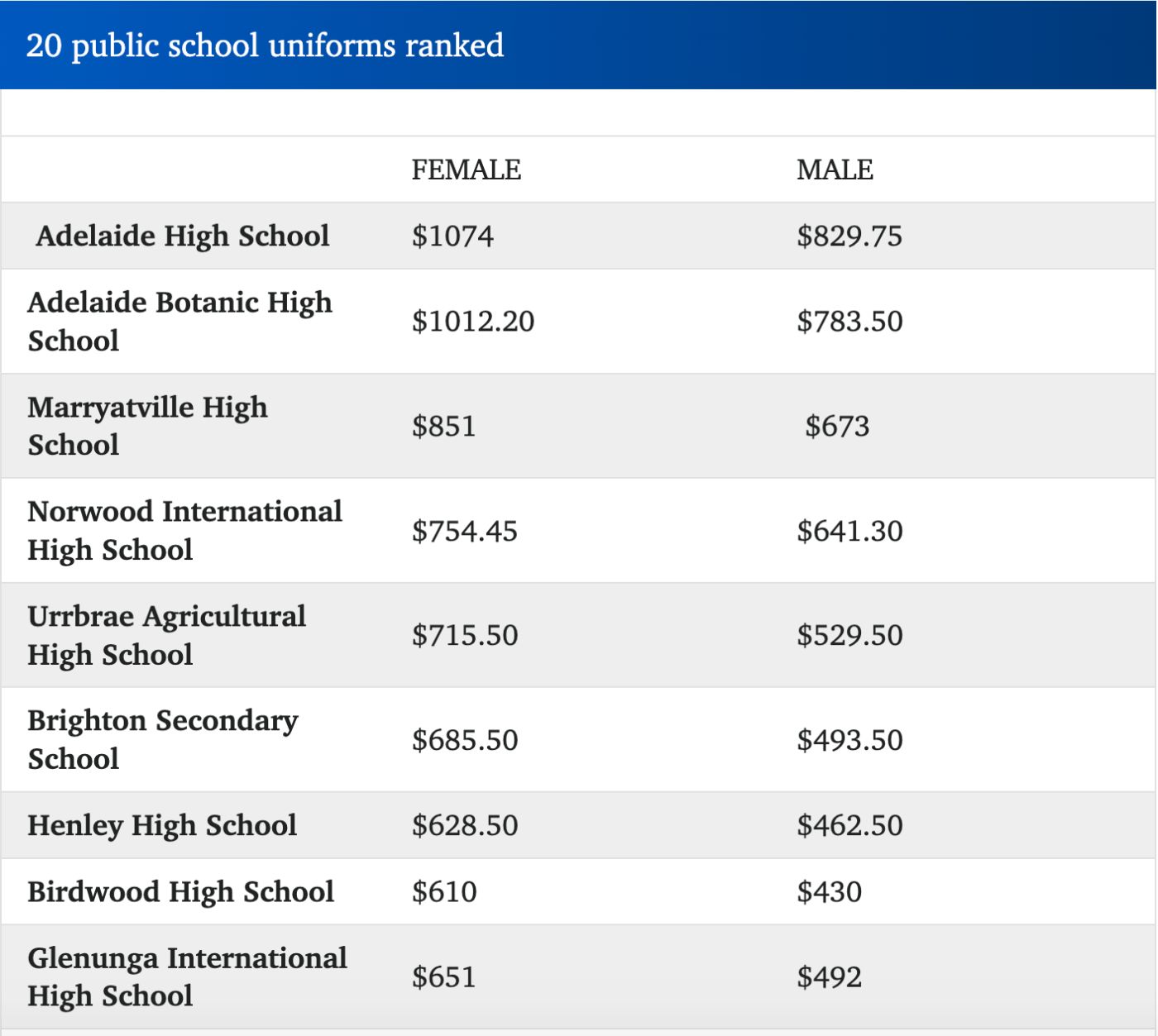Click the Marryatville High School name
1158x1036 pixels.
[x=147, y=426]
